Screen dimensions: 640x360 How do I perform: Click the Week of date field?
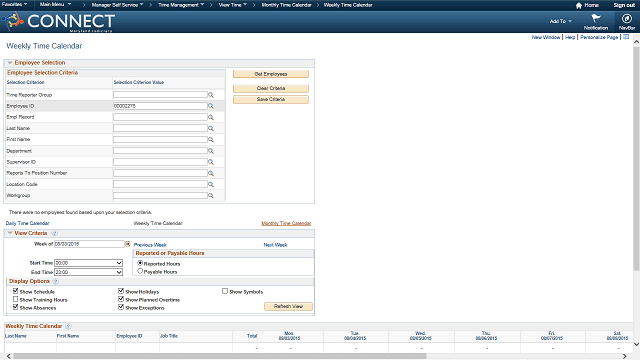(x=89, y=244)
